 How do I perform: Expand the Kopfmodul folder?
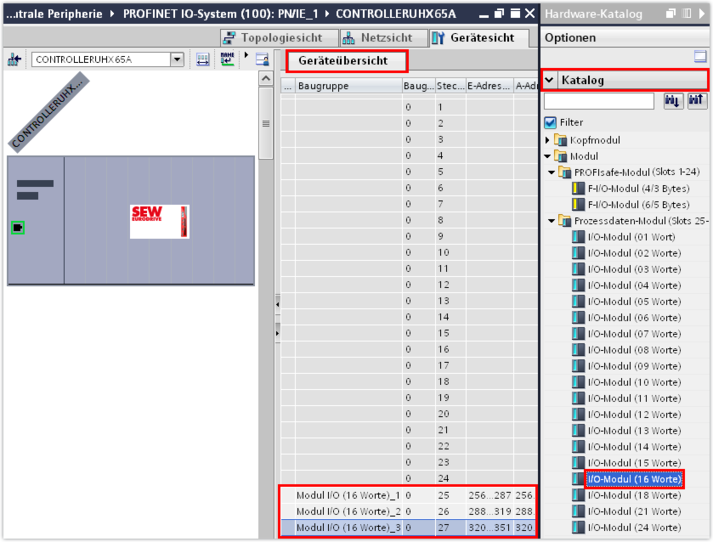point(548,140)
